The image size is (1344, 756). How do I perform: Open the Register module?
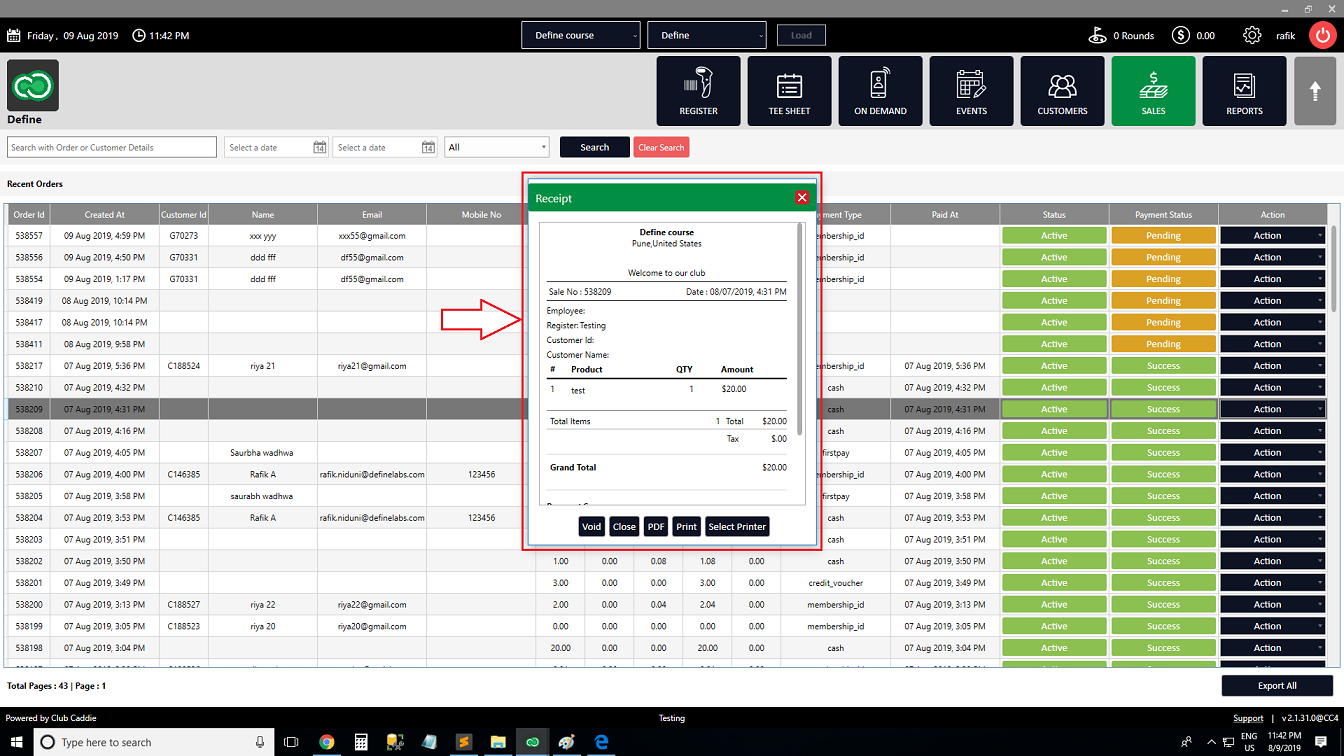pos(698,91)
